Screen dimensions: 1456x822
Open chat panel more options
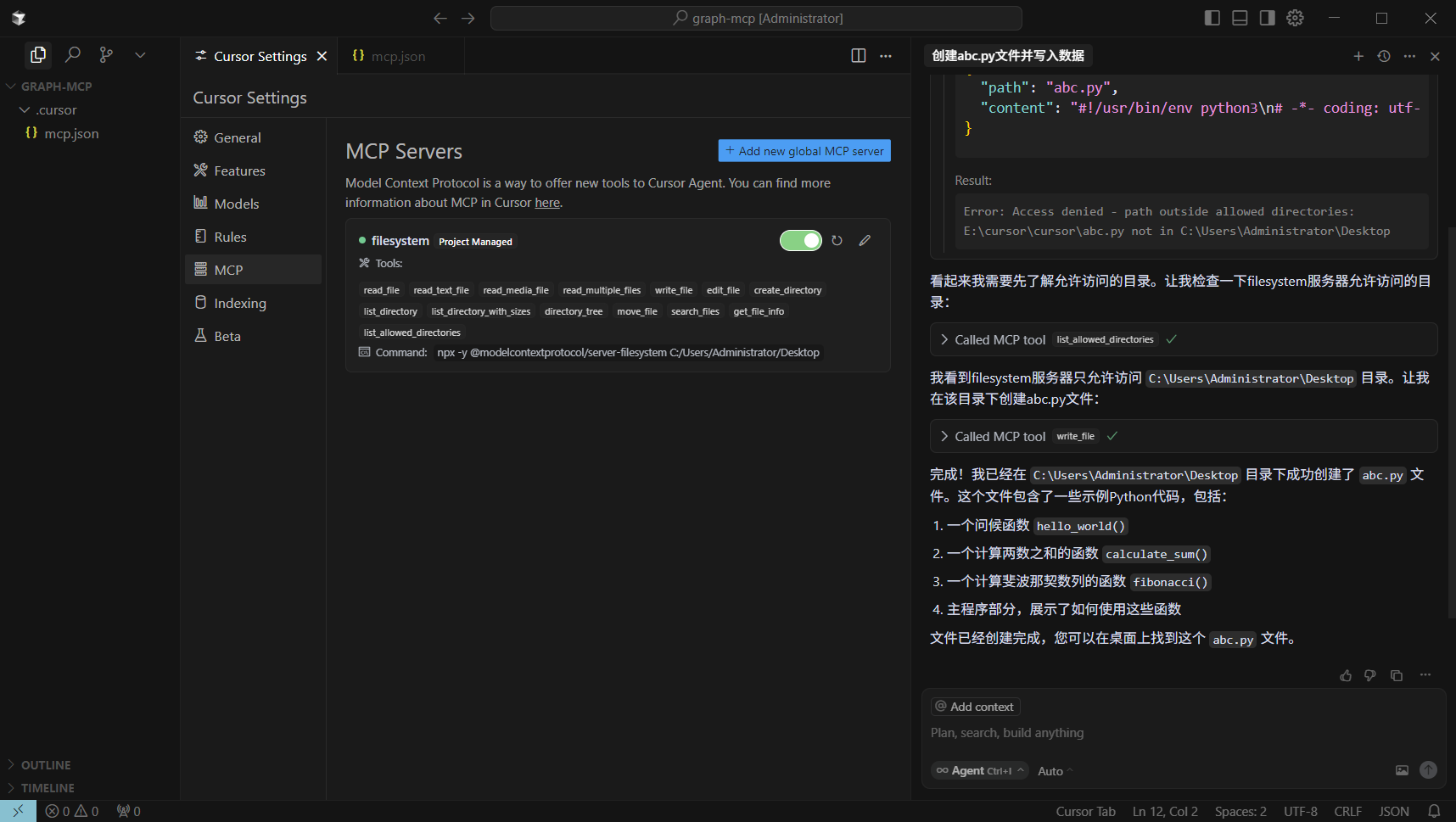1409,56
